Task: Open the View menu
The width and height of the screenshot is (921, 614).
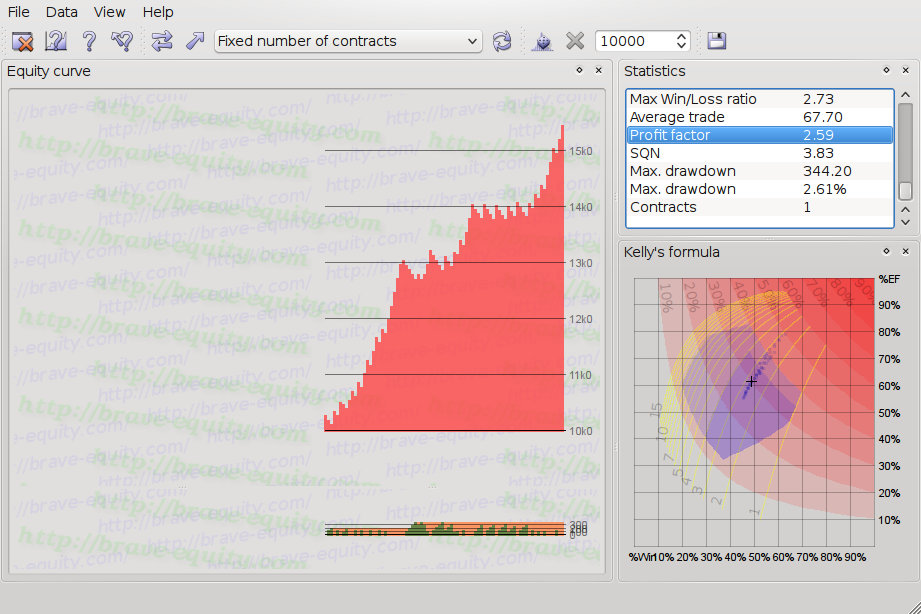Action: (109, 12)
